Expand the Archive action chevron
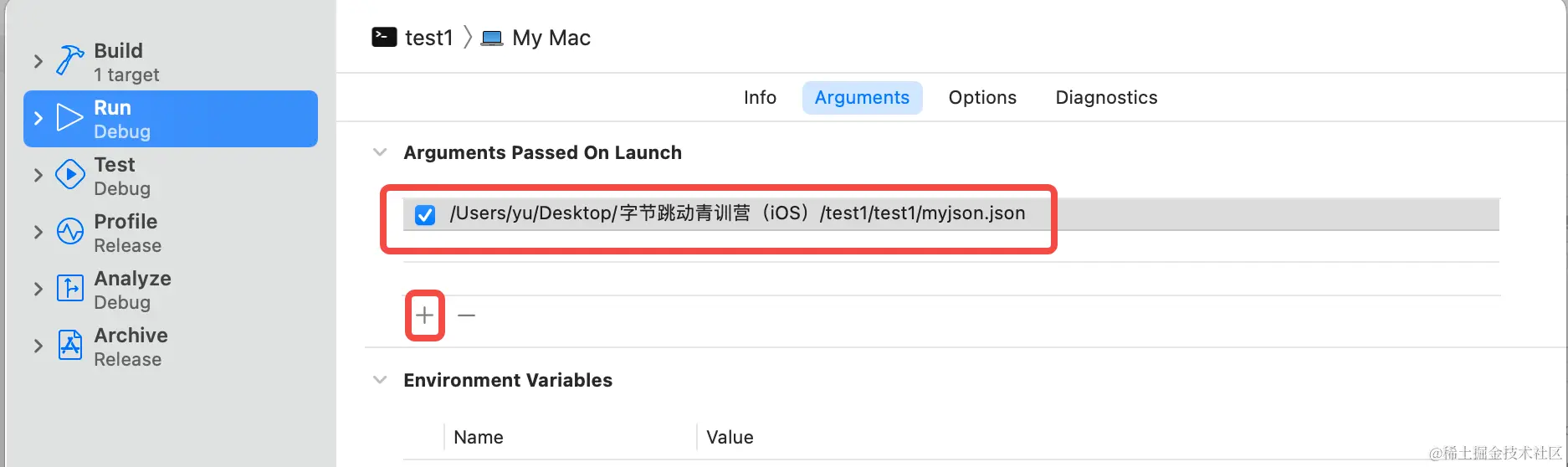 (x=38, y=346)
